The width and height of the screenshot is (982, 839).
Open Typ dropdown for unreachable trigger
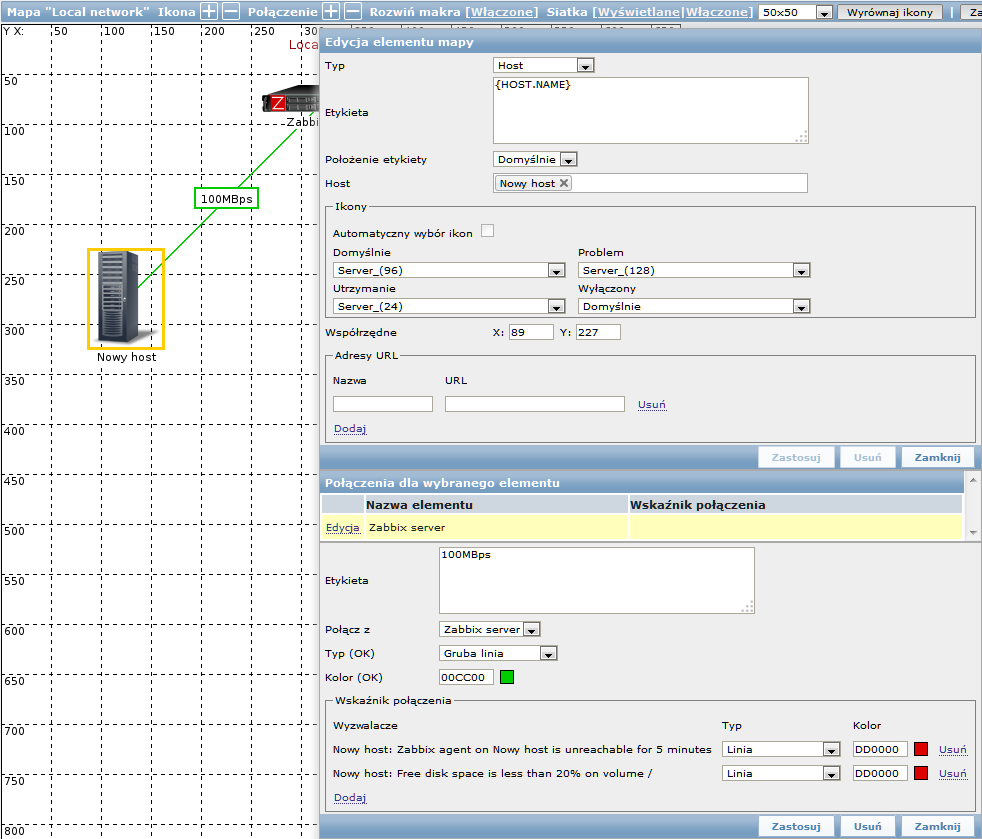click(781, 749)
